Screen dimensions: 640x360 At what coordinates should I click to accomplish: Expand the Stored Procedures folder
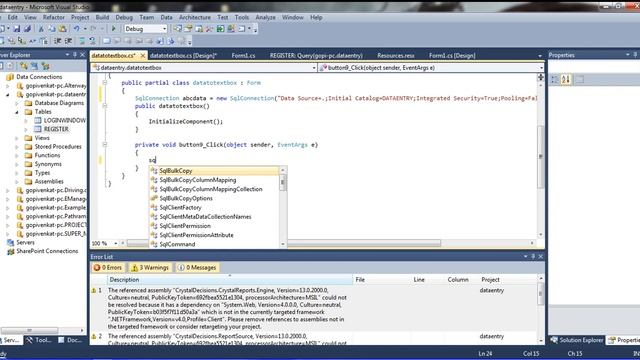[17, 147]
